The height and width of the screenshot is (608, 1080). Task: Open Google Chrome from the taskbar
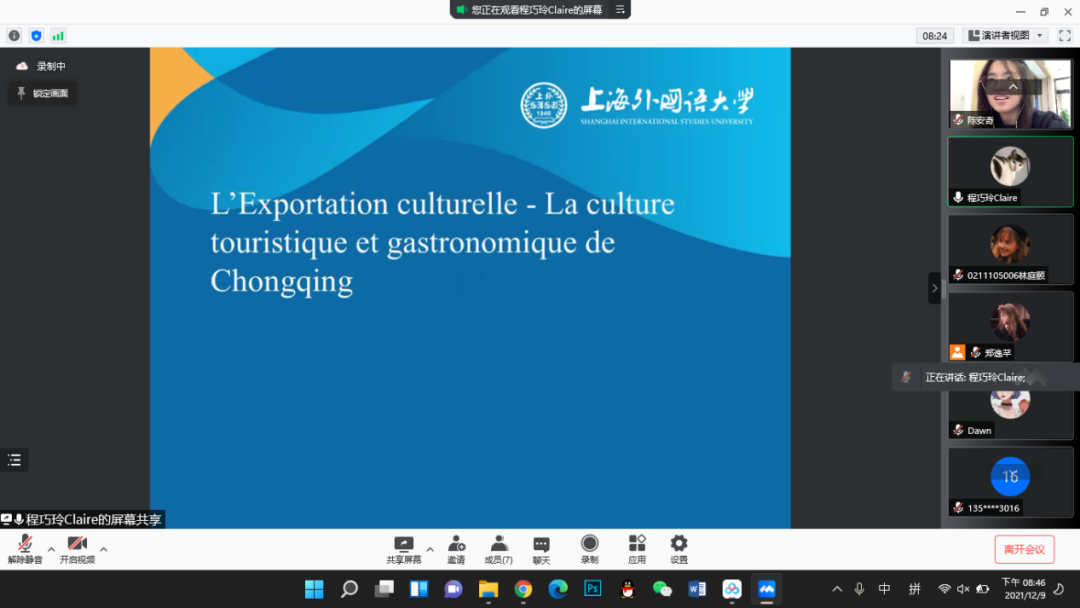click(x=523, y=589)
